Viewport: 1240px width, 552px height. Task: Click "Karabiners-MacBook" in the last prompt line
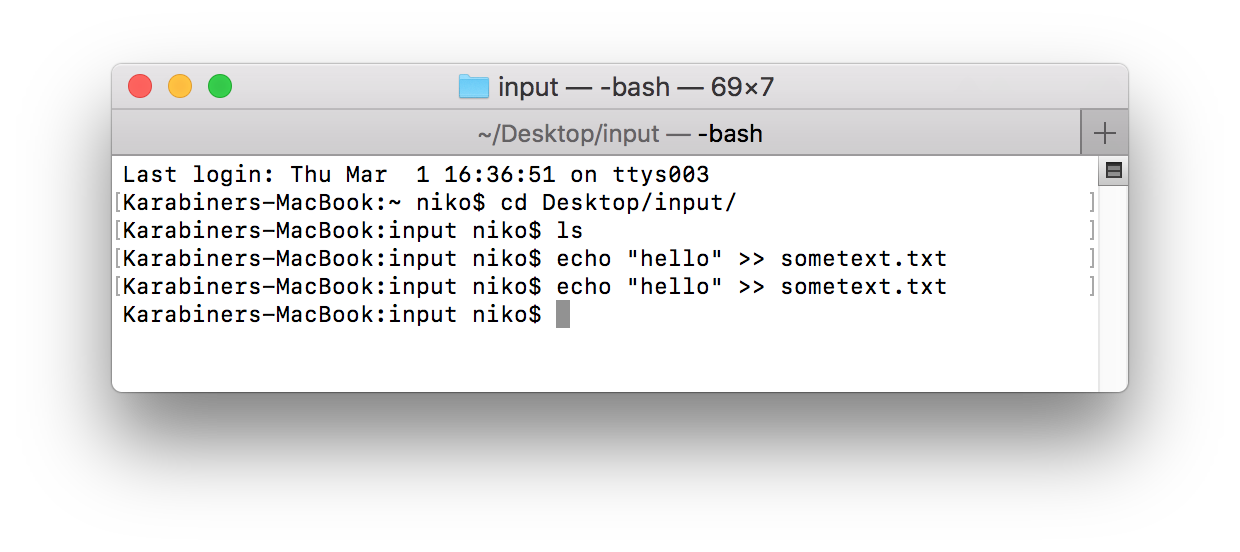[248, 315]
